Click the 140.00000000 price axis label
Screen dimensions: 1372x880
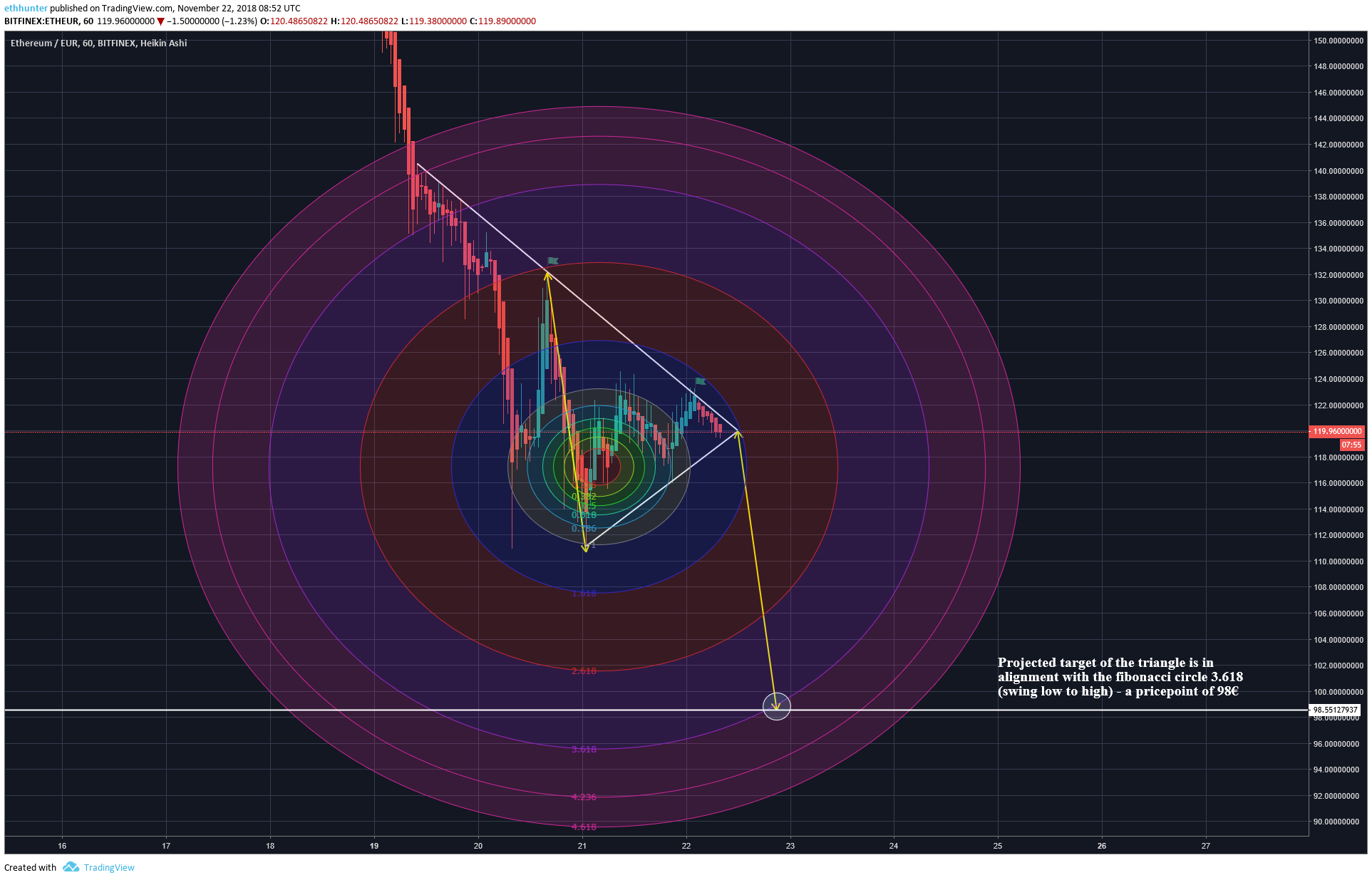(x=1338, y=171)
